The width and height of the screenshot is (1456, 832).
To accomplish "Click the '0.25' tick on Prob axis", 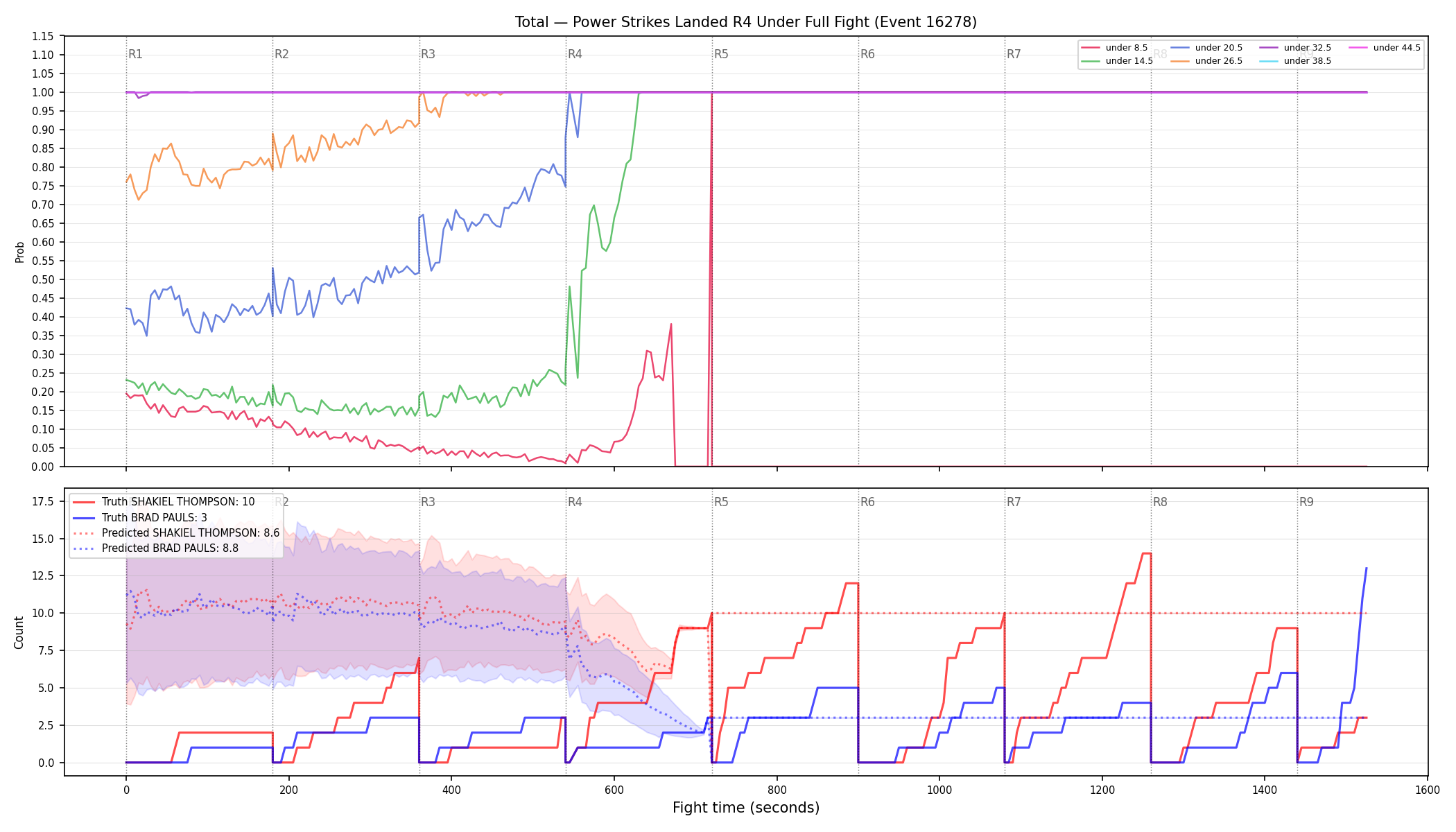I will click(x=43, y=373).
